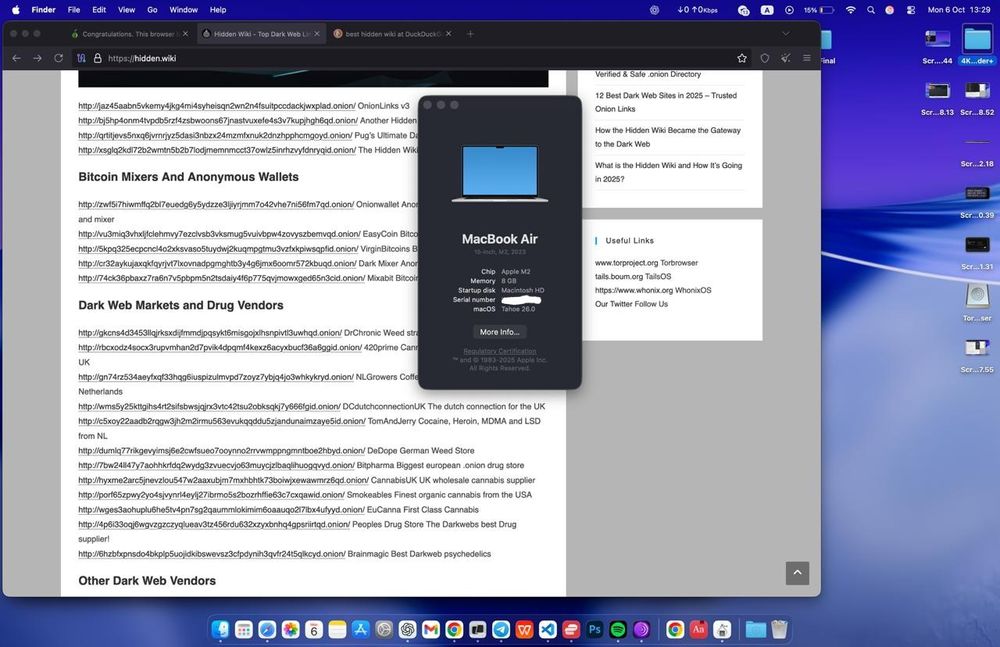Open 12 Best Dark Web Sites in 2025 article
The height and width of the screenshot is (647, 1000).
click(666, 102)
